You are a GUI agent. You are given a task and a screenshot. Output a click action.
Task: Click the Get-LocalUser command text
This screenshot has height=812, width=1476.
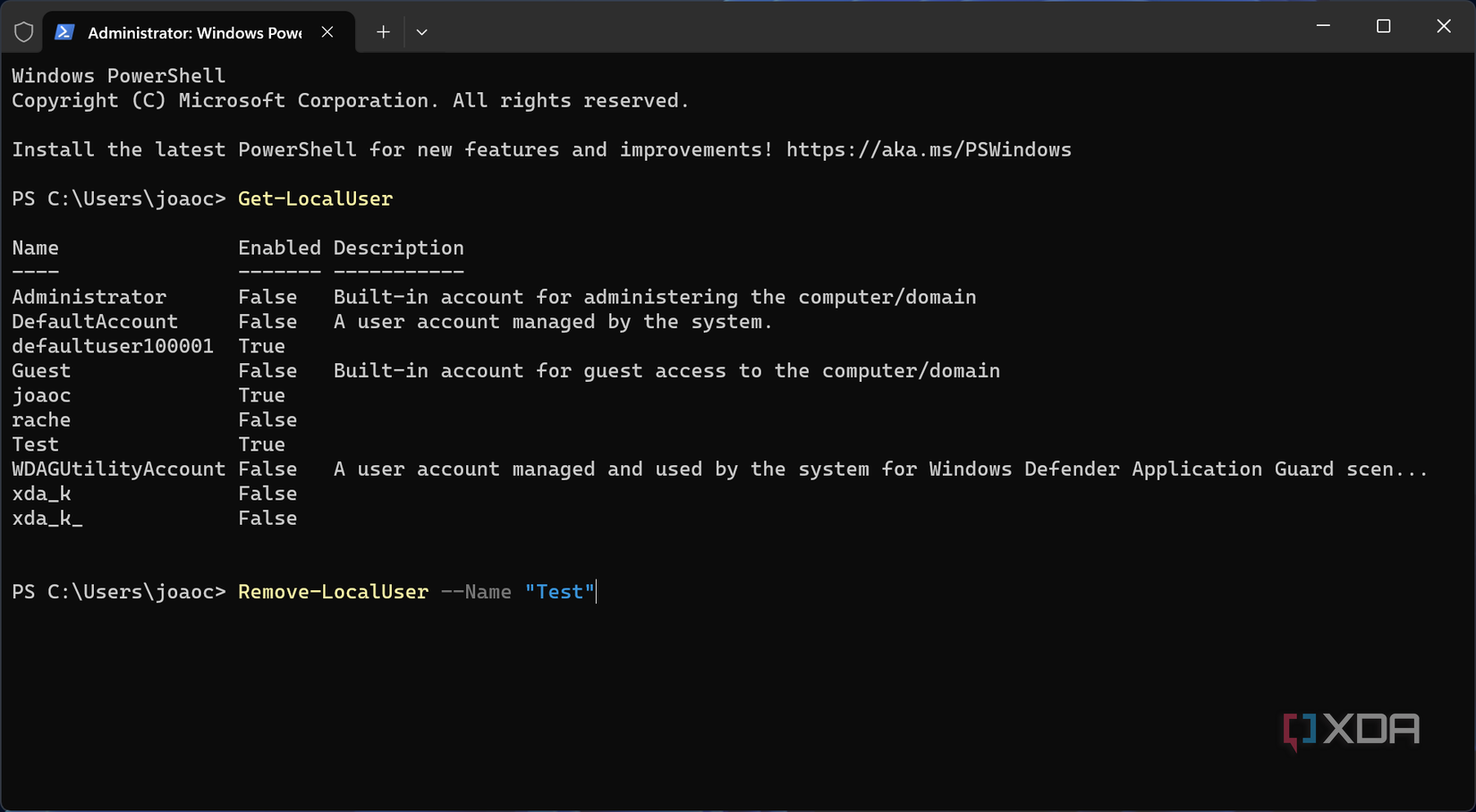coord(315,199)
